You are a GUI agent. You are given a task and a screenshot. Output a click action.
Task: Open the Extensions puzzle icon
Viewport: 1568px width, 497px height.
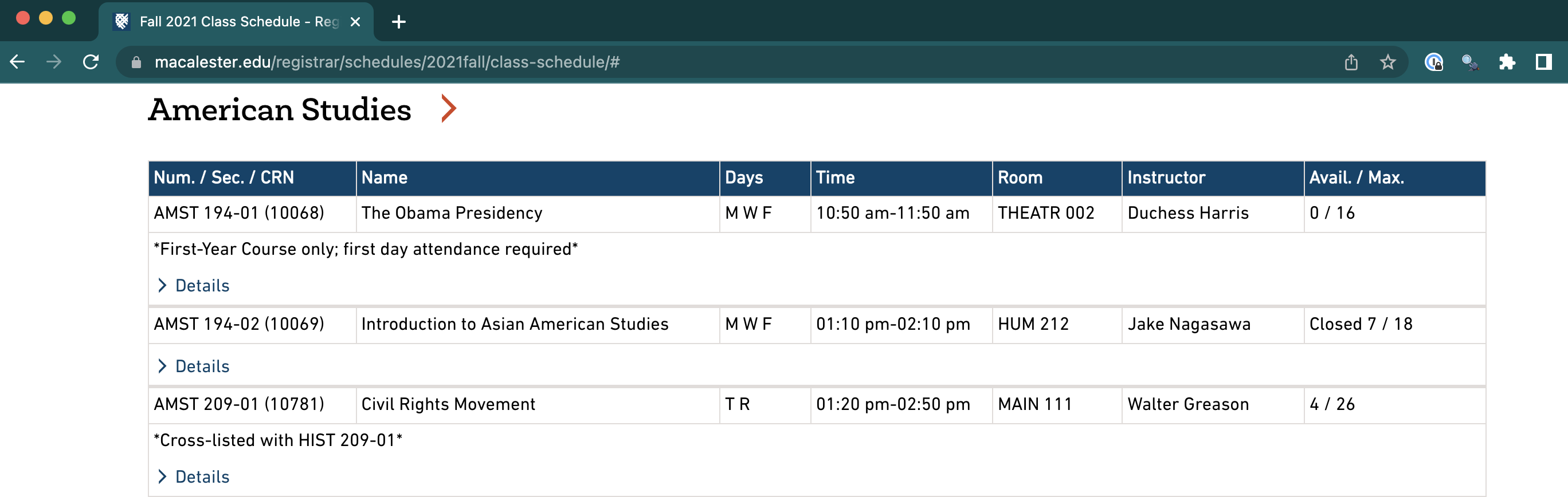pyautogui.click(x=1507, y=62)
